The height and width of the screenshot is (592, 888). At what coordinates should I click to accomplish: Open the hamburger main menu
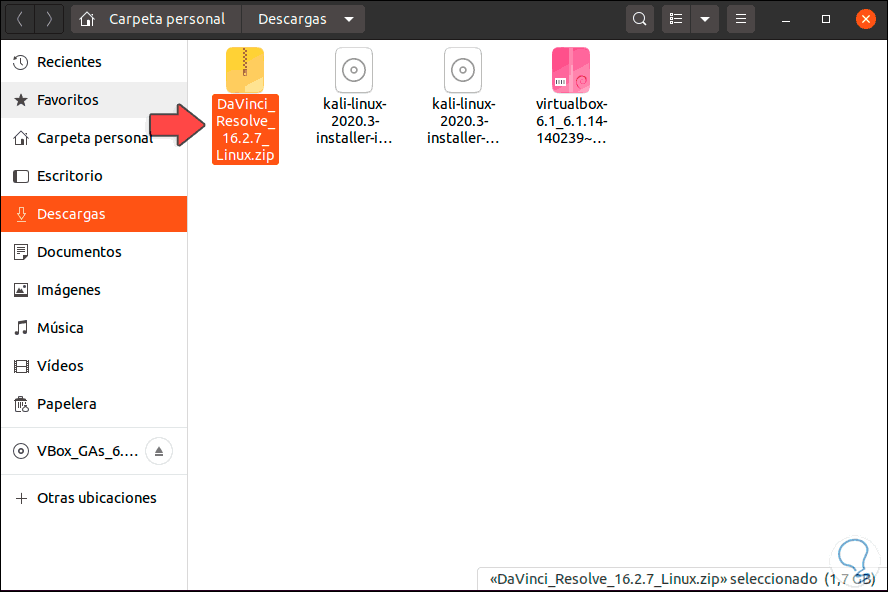pos(741,19)
